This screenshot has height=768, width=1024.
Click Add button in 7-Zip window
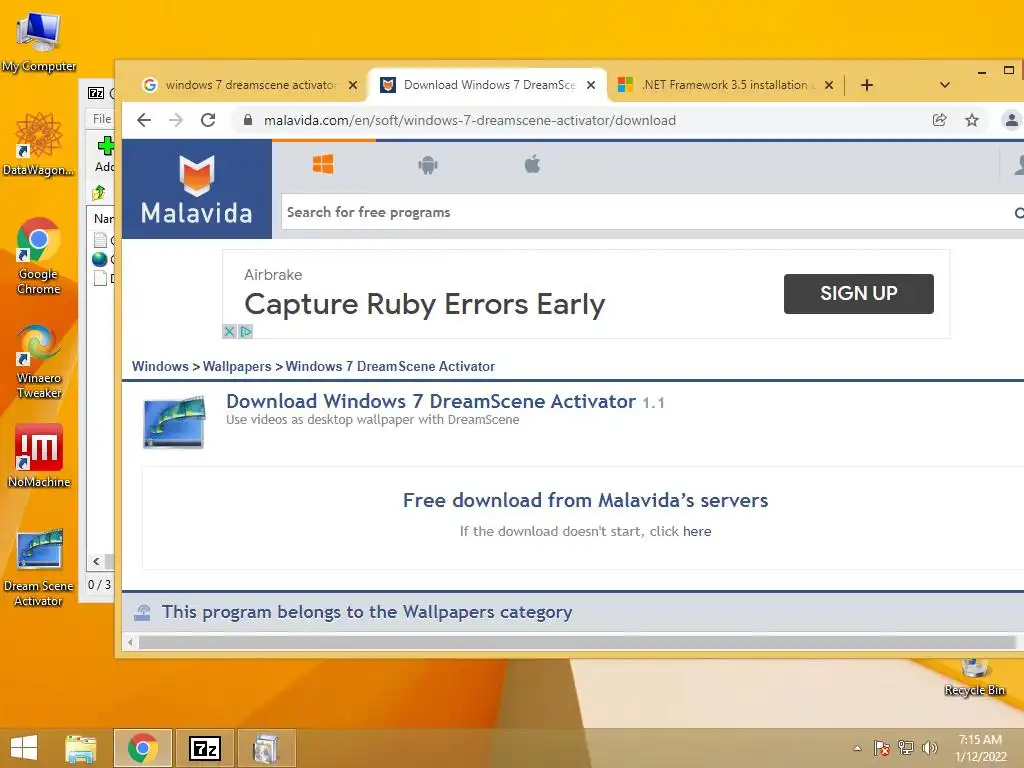[104, 154]
